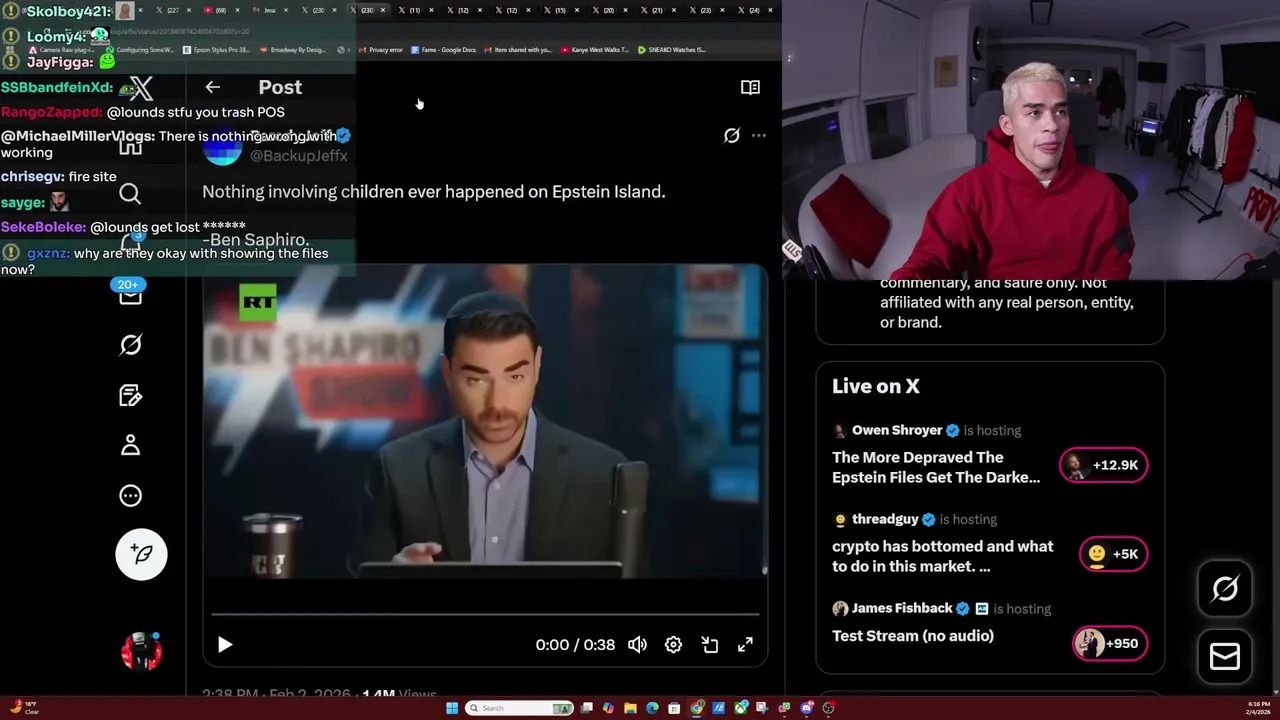The height and width of the screenshot is (720, 1280).
Task: Open threadguy's crypto stream
Action: [x=942, y=556]
